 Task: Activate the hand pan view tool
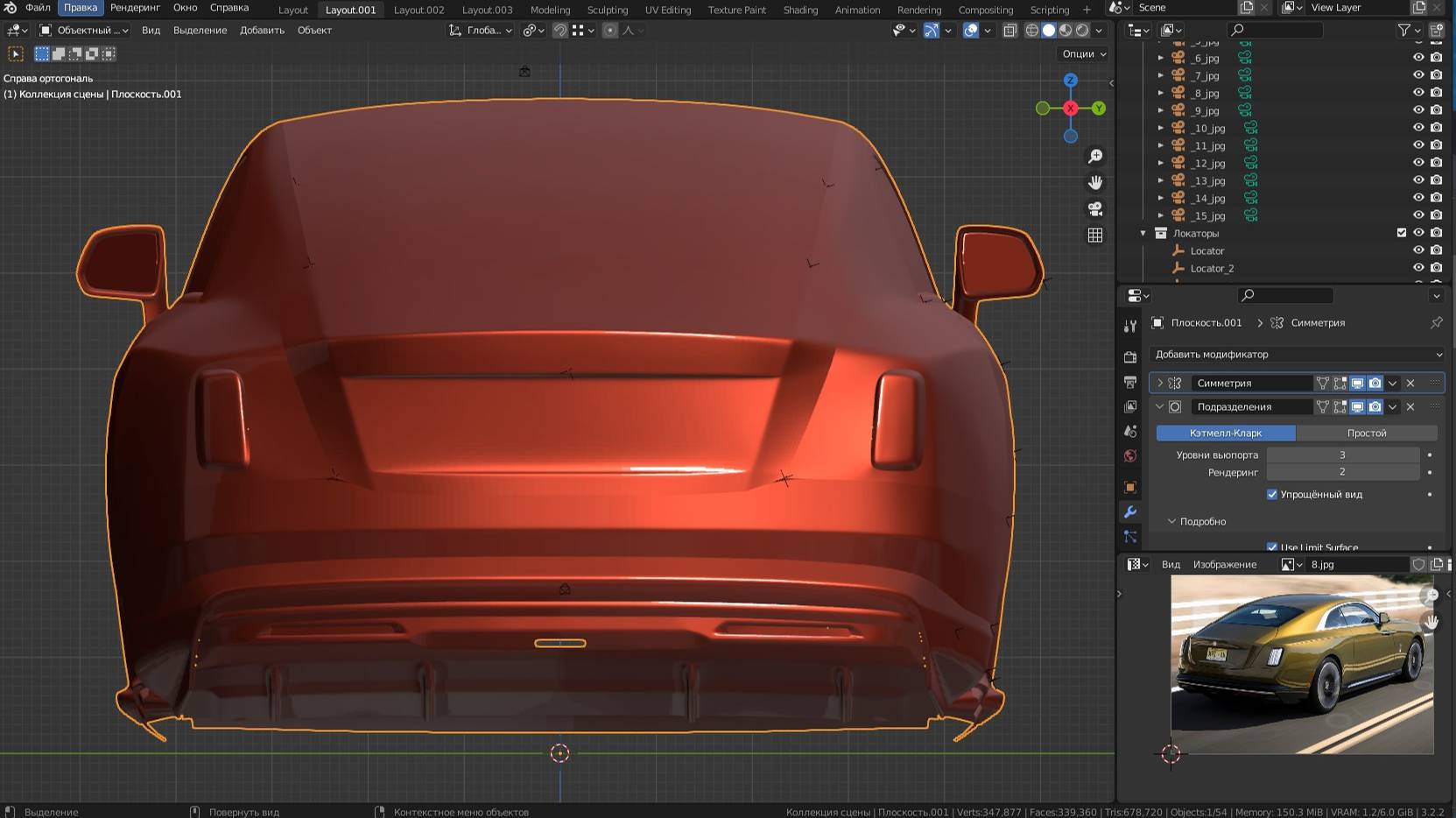[1095, 182]
